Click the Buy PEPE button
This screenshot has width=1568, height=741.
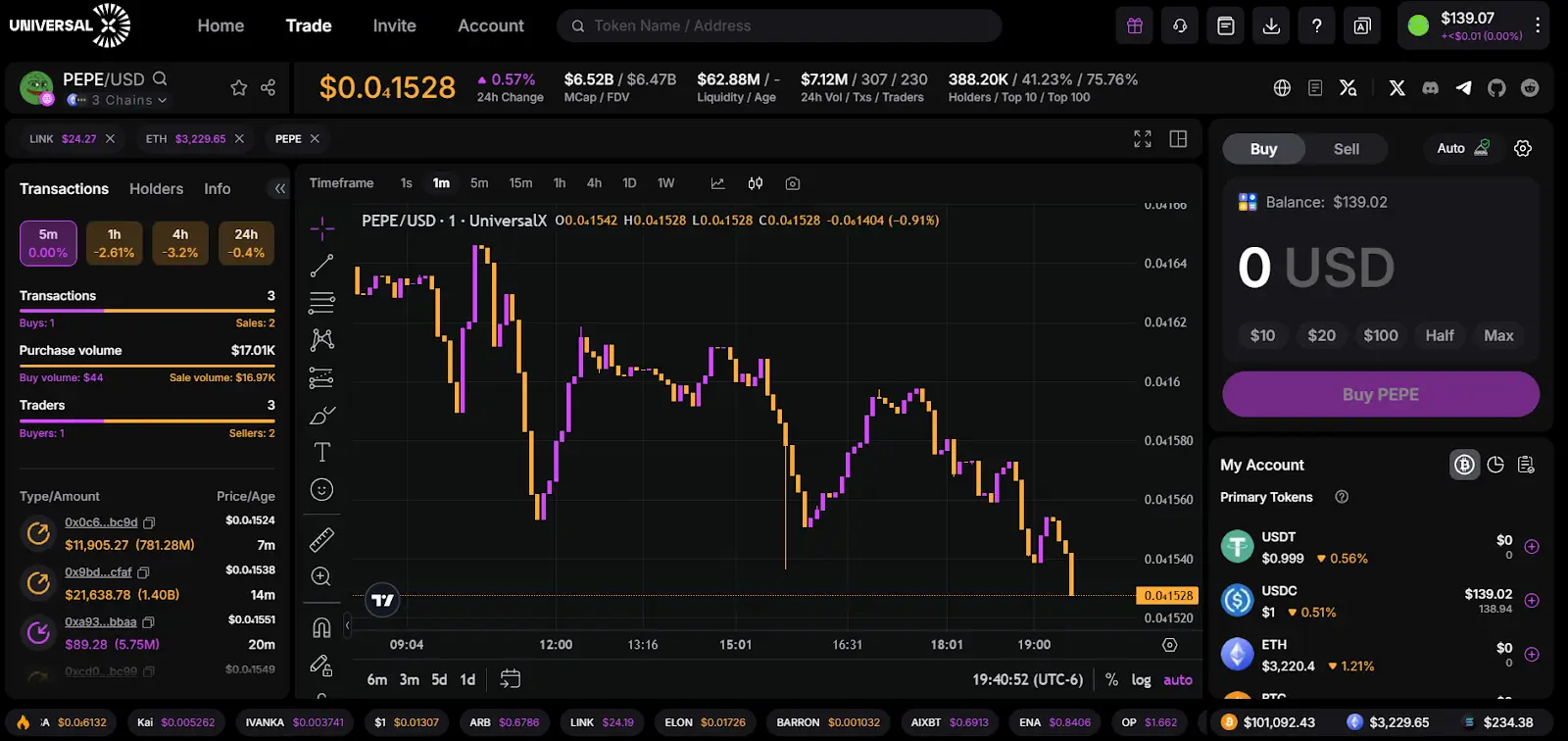[1380, 394]
